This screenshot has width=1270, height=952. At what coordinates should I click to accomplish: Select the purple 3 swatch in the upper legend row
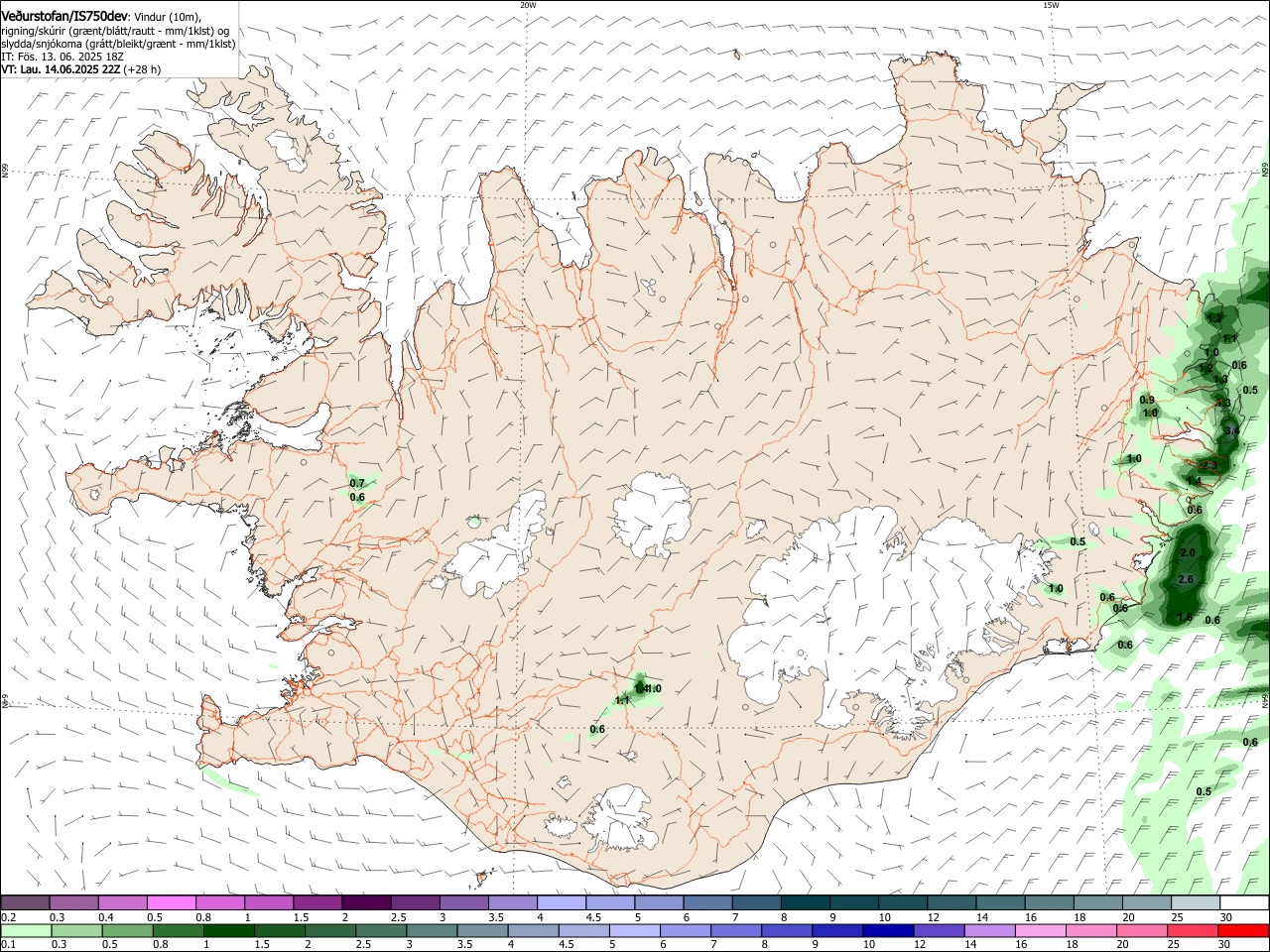(464, 903)
